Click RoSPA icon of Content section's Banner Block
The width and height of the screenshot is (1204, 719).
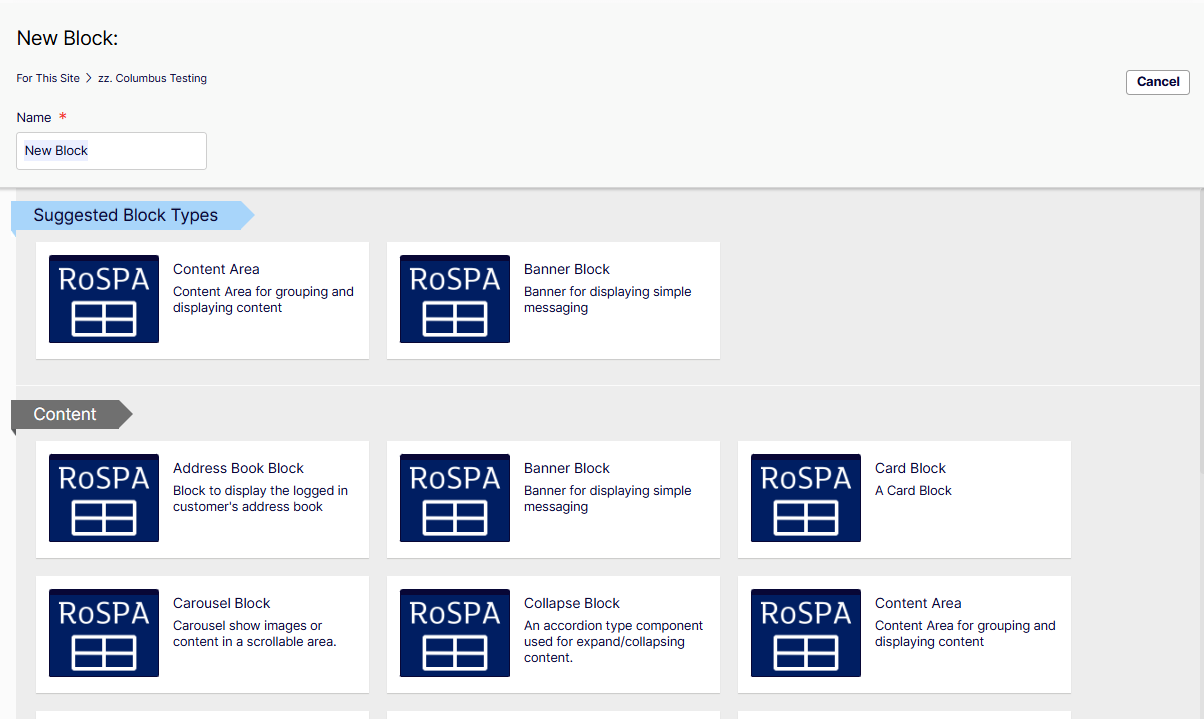(455, 498)
